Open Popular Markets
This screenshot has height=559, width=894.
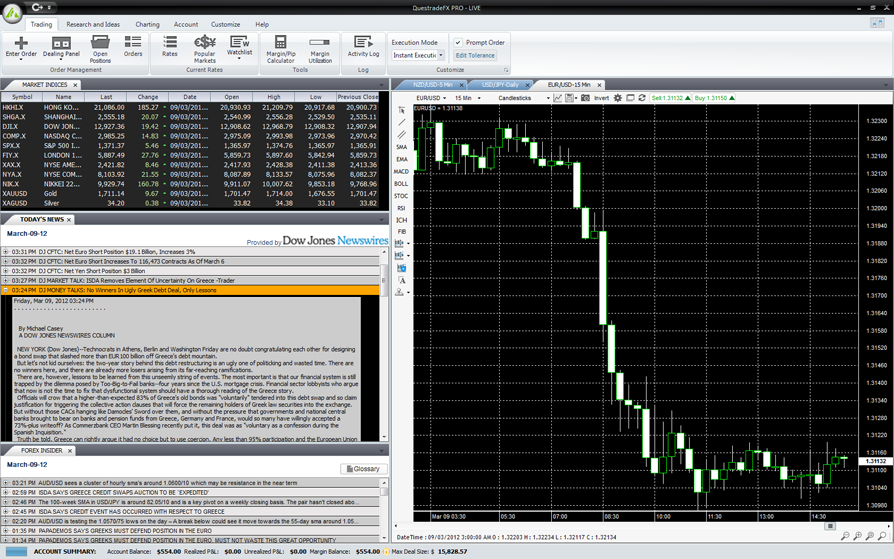[205, 49]
